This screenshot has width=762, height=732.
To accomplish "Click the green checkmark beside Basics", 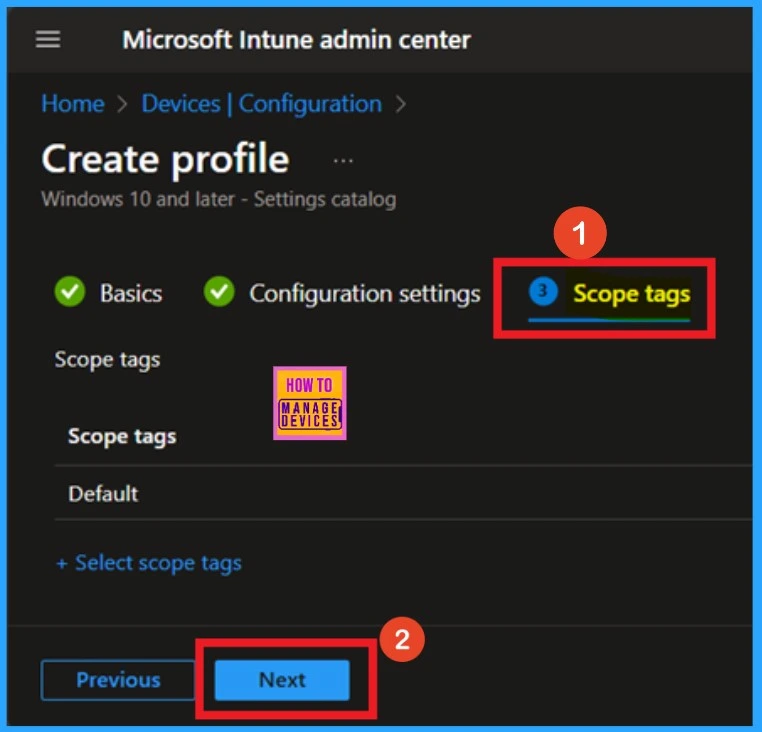I will pyautogui.click(x=70, y=292).
